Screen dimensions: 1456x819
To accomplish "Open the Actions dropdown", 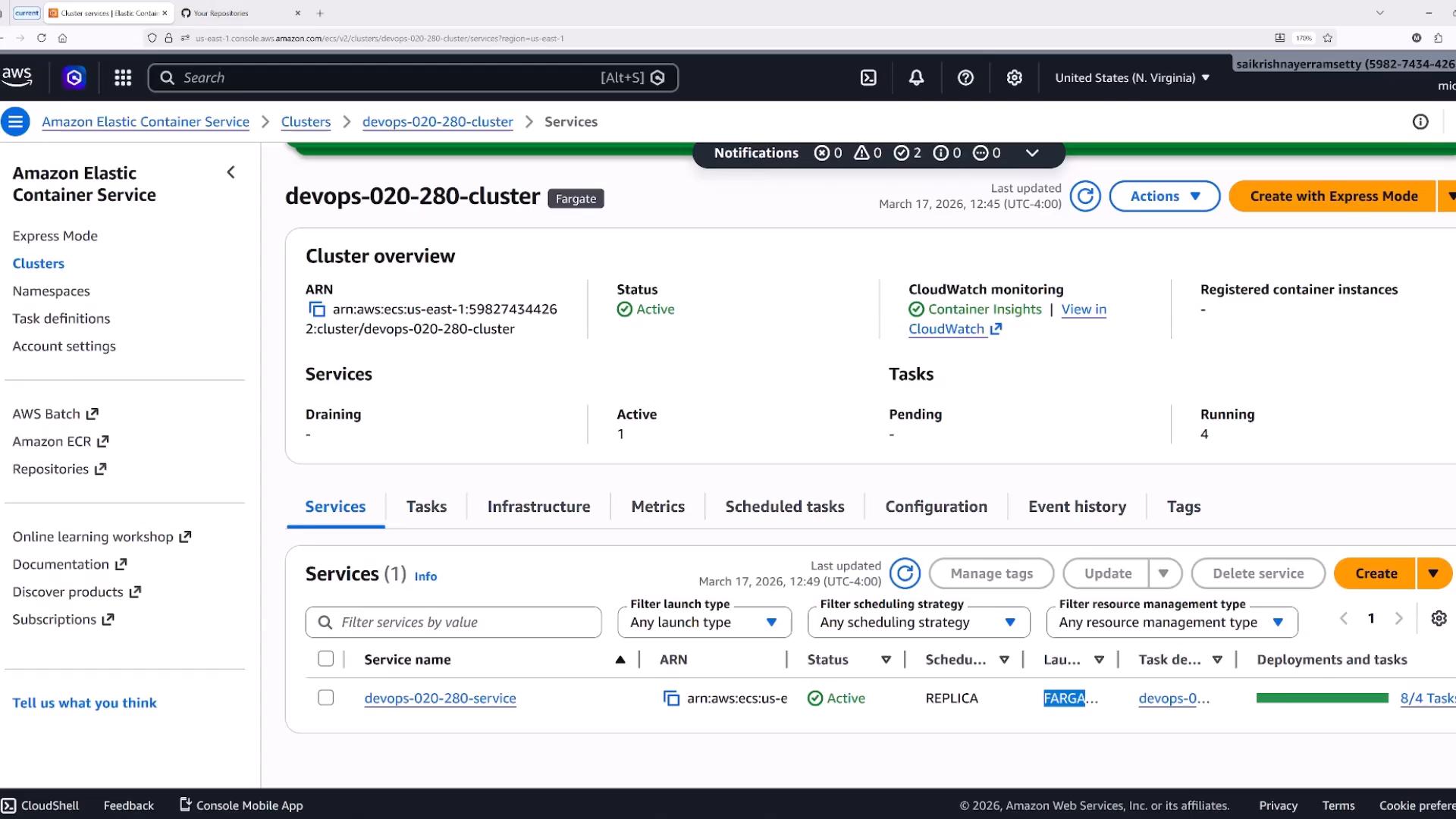I will tap(1164, 196).
